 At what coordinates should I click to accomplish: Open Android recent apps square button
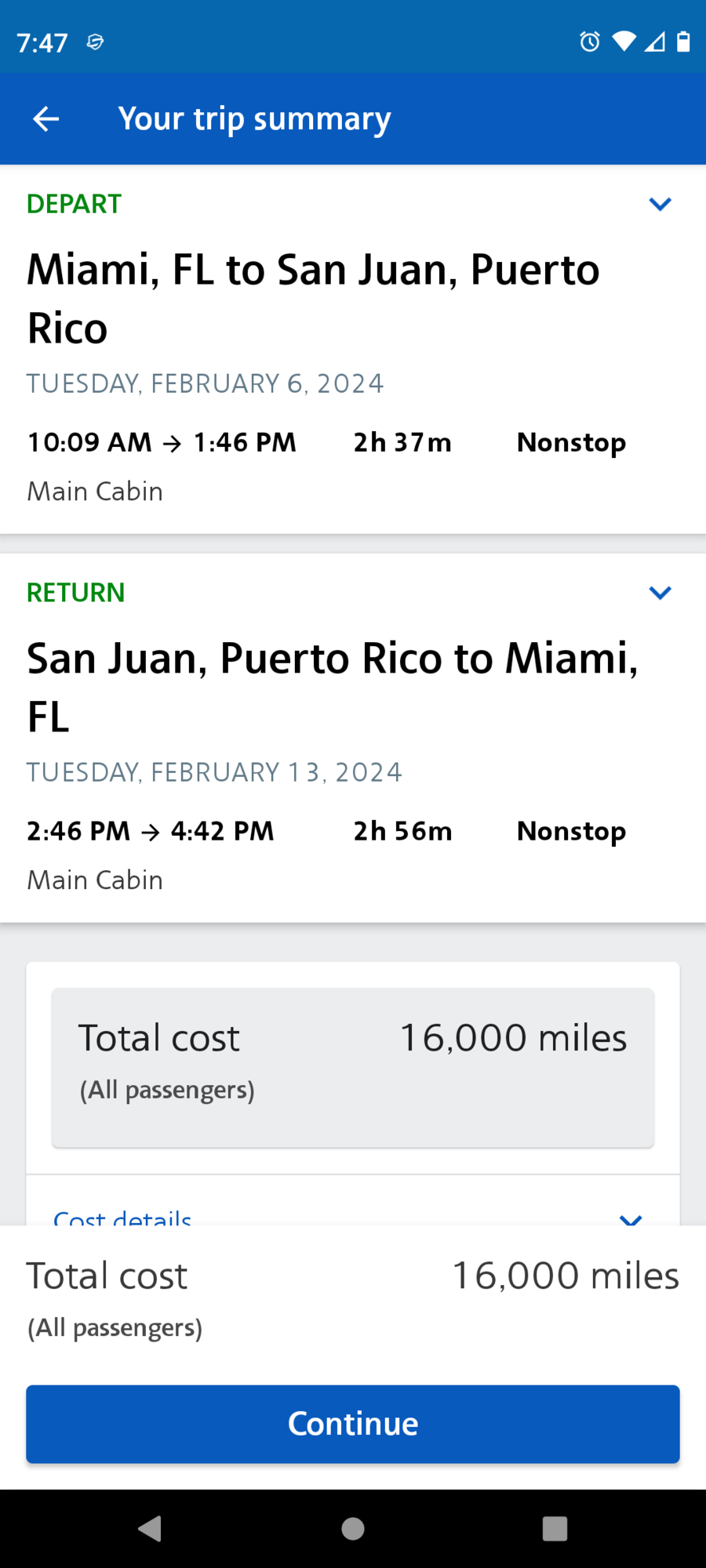point(555,1528)
